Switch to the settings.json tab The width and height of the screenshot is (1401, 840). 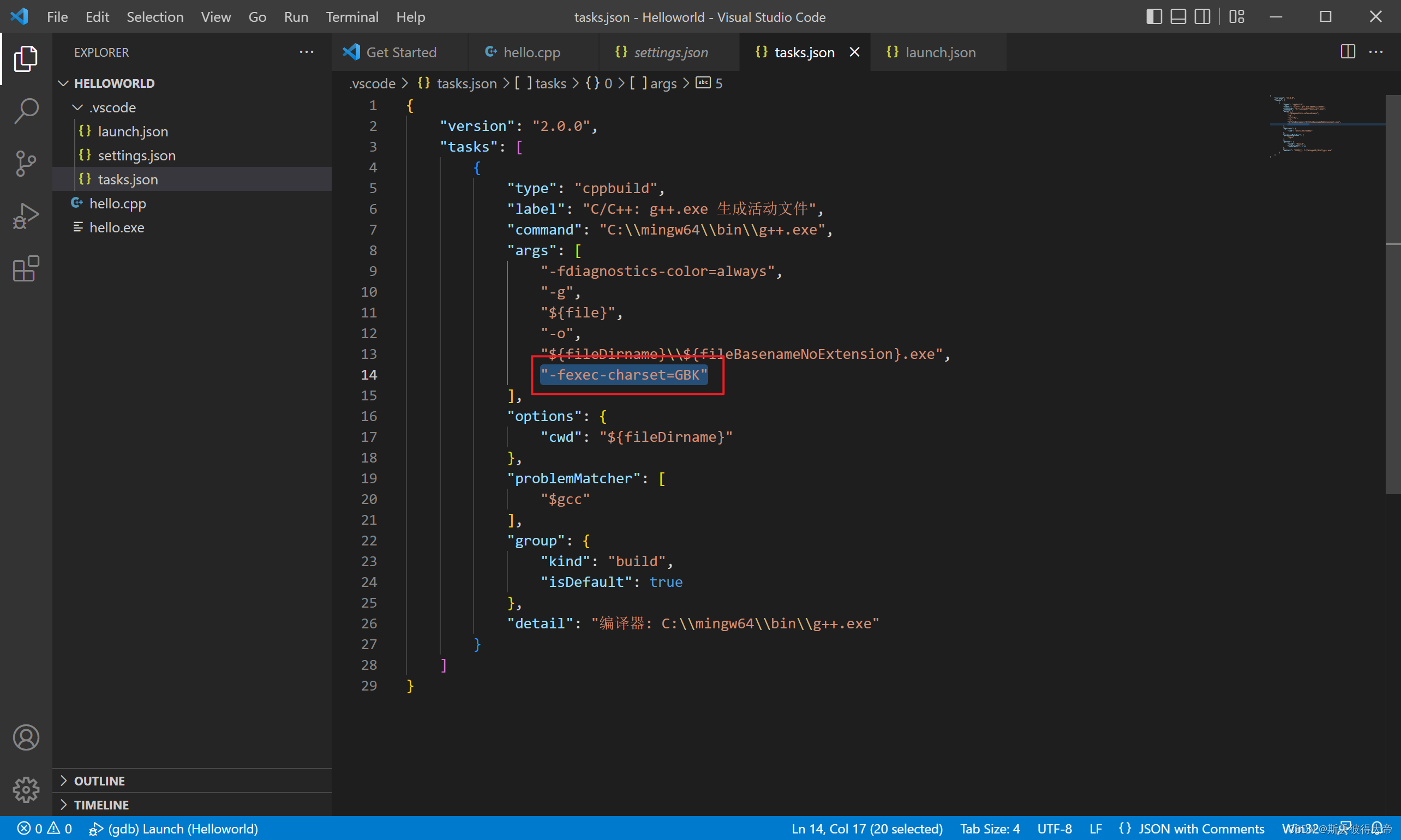coord(669,52)
